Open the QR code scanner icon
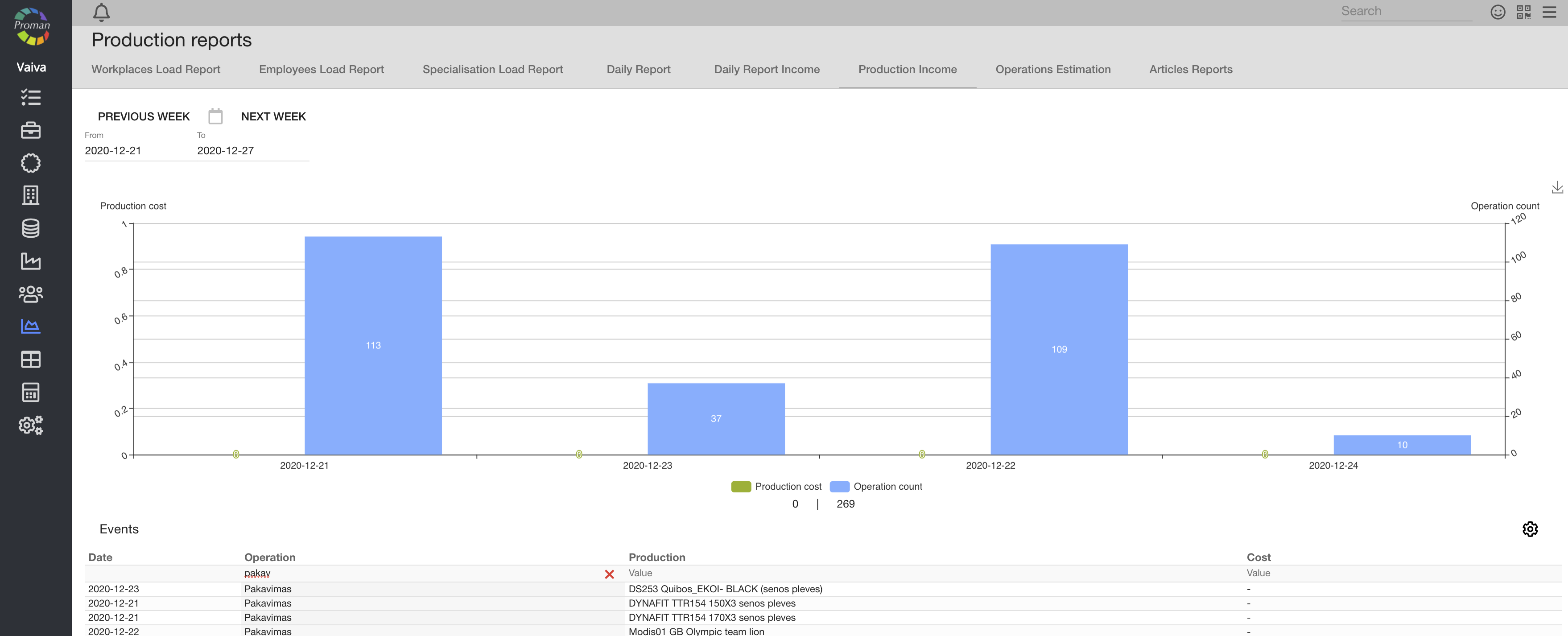Viewport: 1568px width, 636px height. pyautogui.click(x=1523, y=12)
